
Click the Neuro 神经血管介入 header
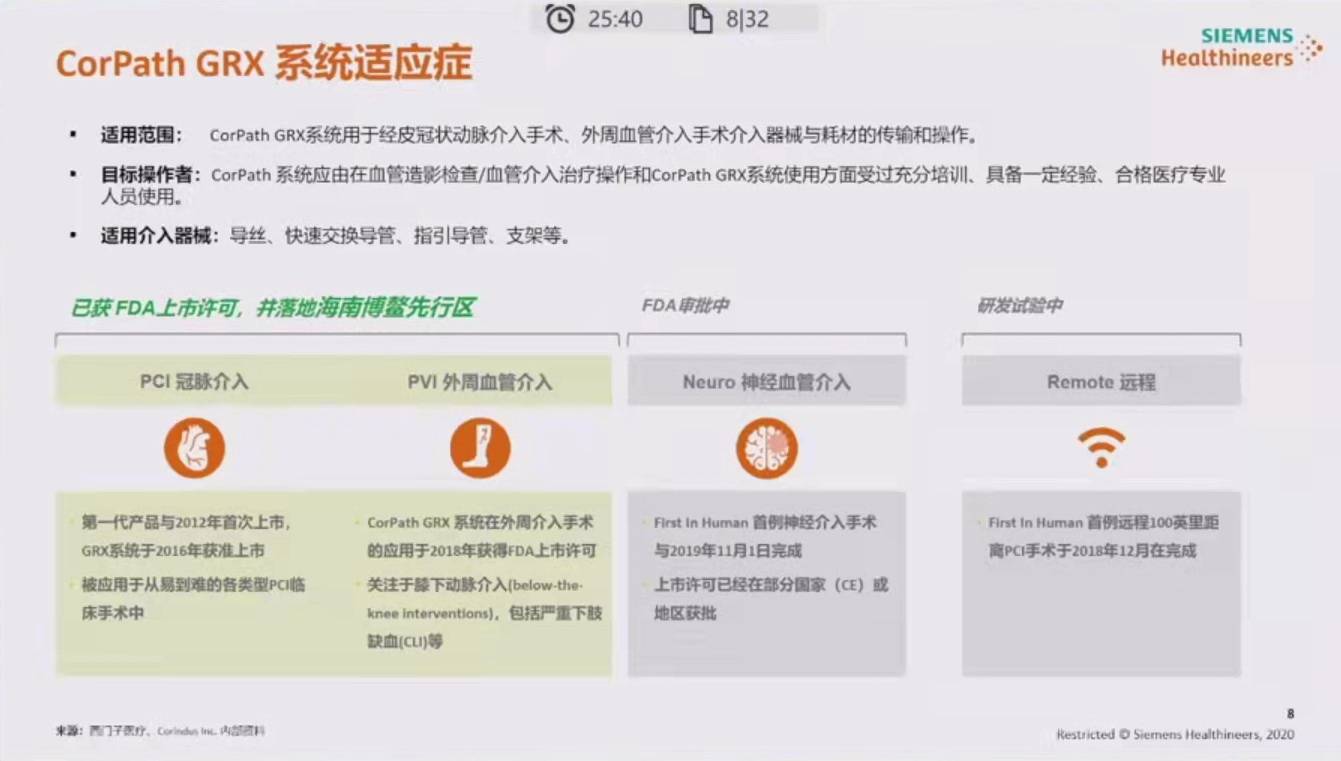766,381
